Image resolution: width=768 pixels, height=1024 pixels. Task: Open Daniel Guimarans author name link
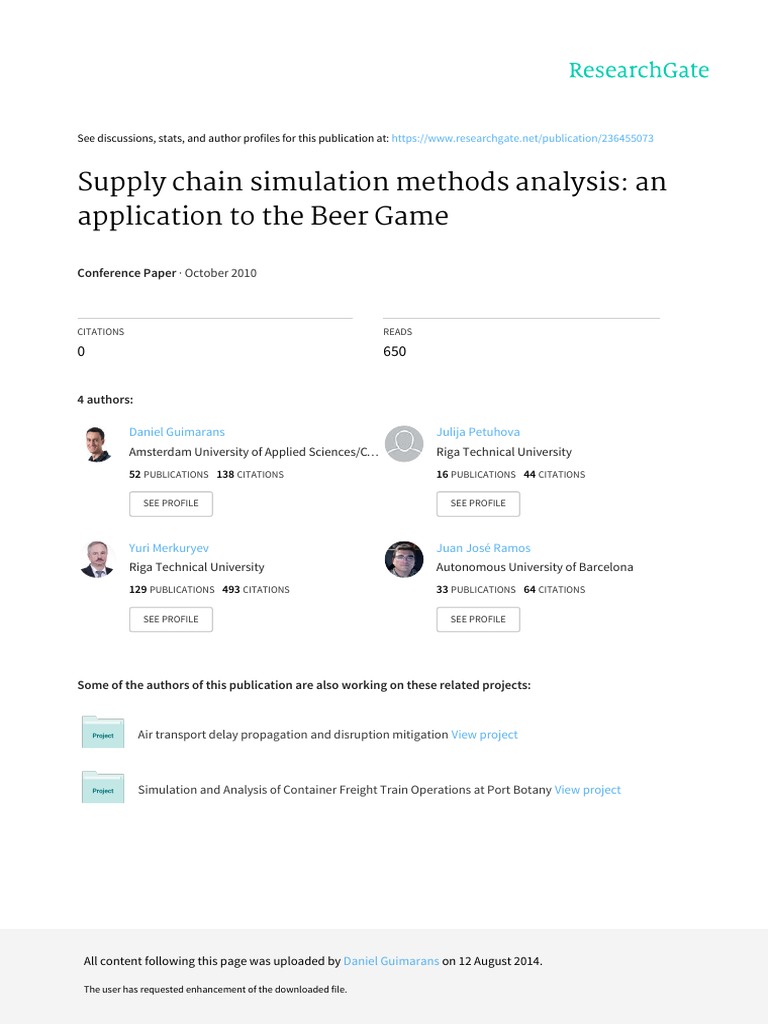[177, 432]
